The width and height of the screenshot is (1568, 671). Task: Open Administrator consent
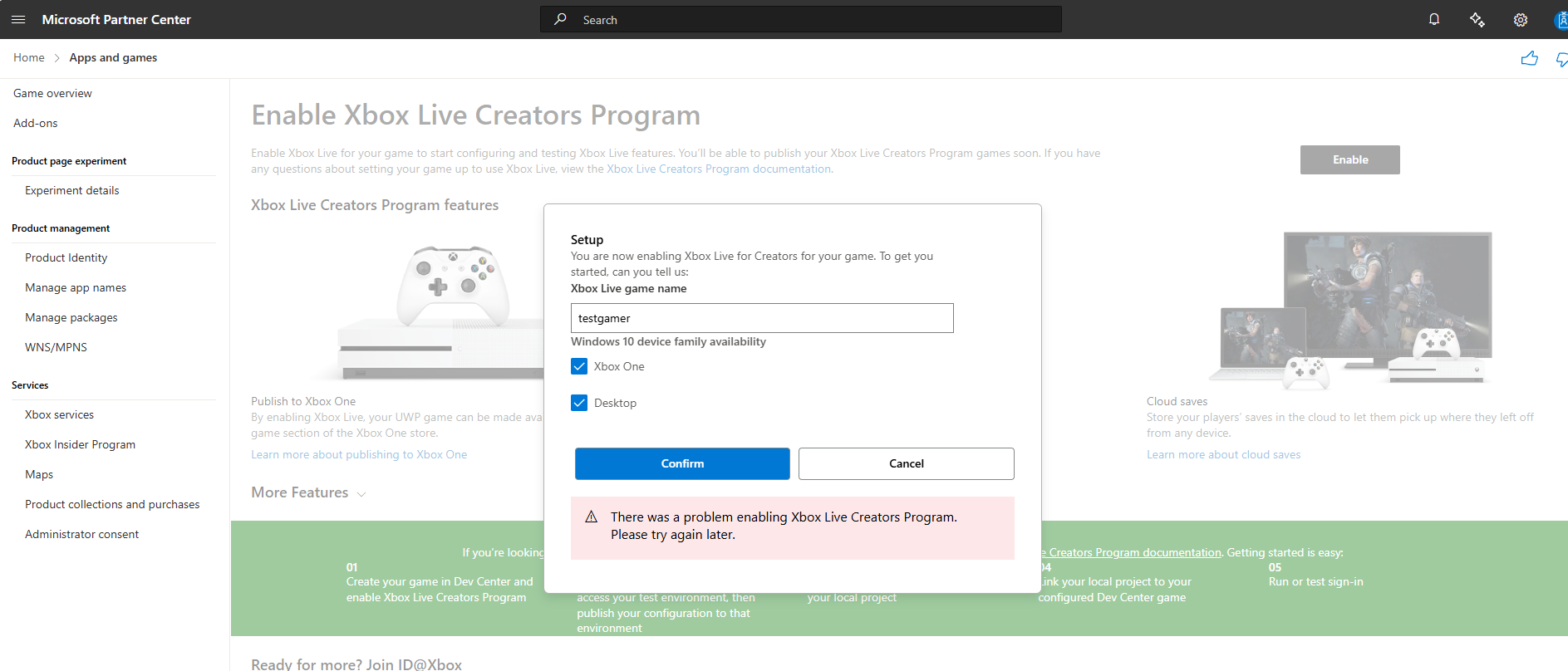[81, 534]
